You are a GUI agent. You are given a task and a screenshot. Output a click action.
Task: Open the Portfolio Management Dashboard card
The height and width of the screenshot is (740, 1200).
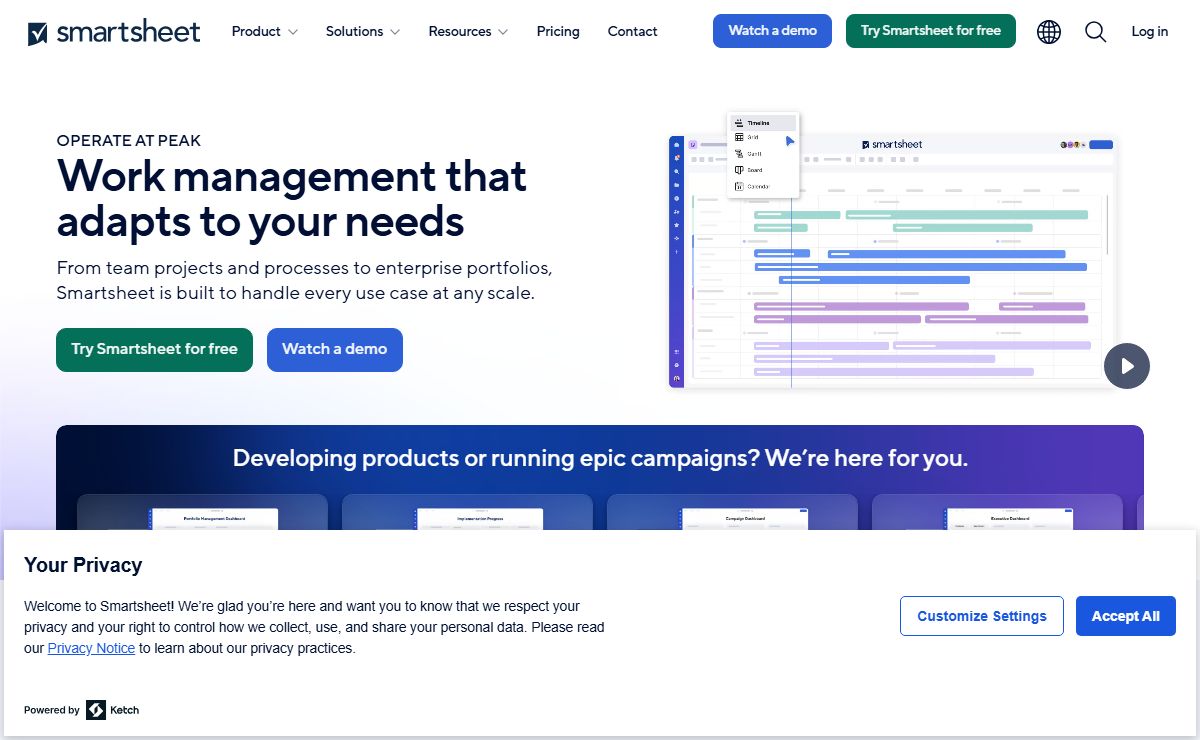[202, 512]
